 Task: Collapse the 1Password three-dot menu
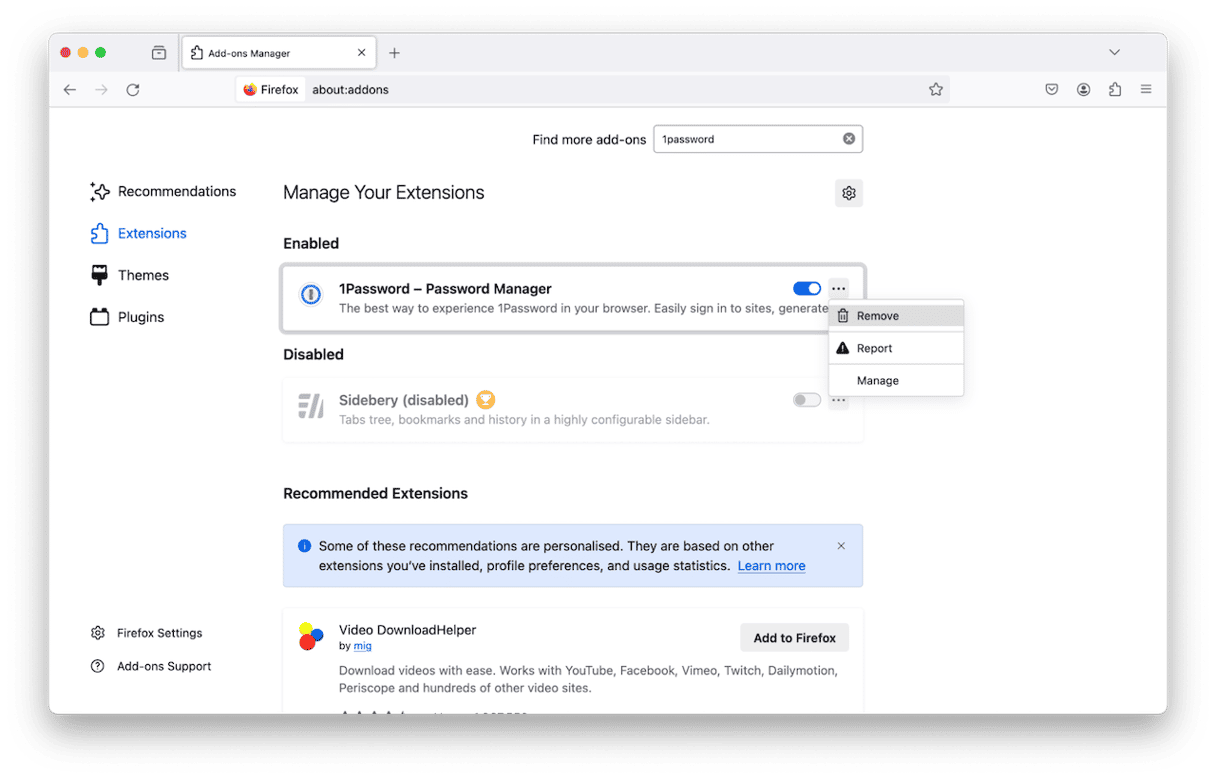click(839, 289)
